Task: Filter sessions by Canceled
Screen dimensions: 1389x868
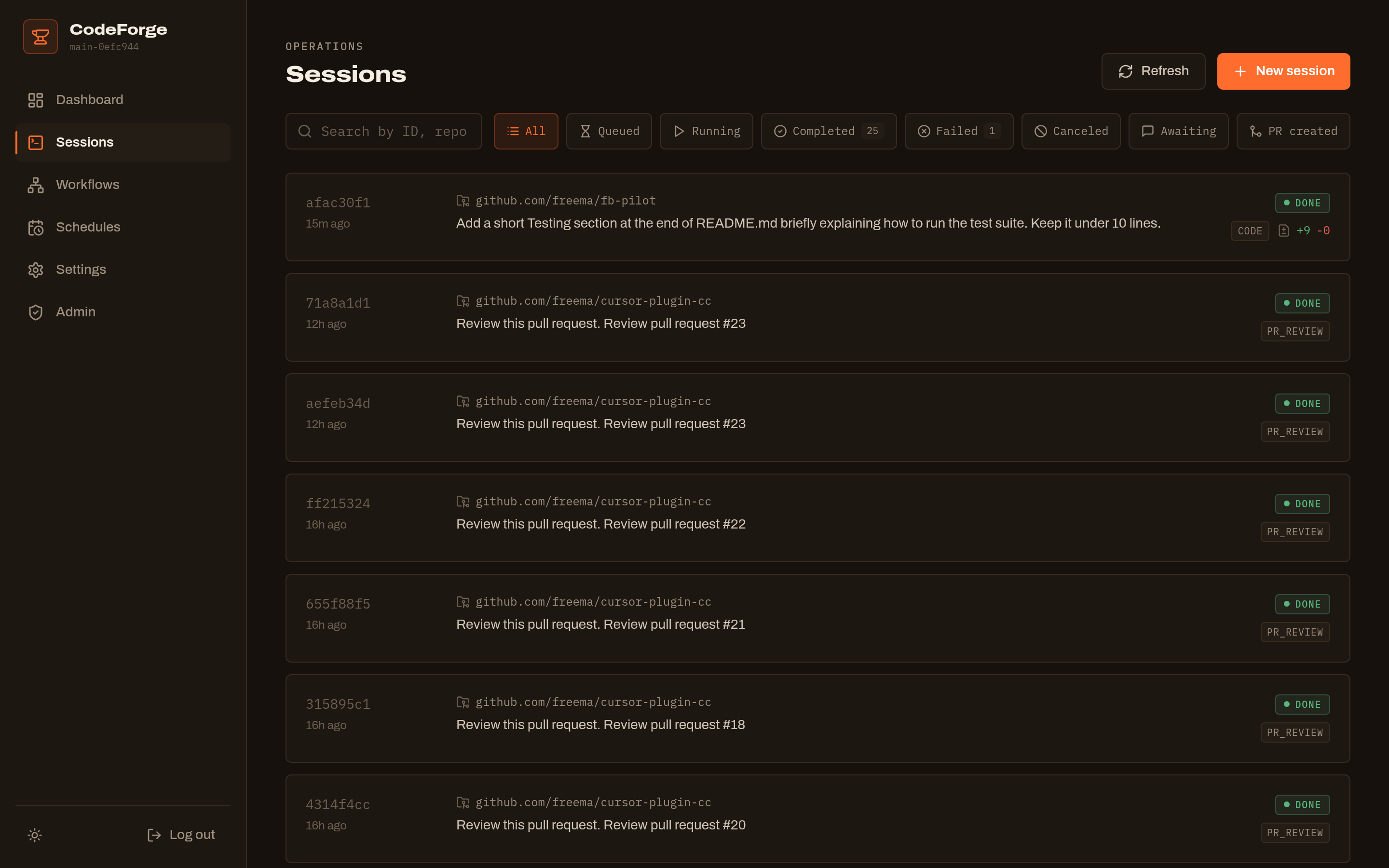Action: [1071, 132]
